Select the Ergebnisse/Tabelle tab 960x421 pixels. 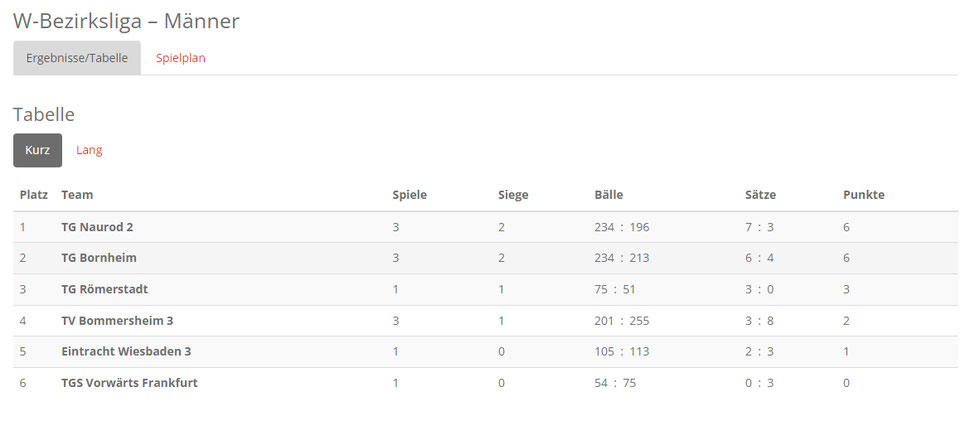point(77,58)
